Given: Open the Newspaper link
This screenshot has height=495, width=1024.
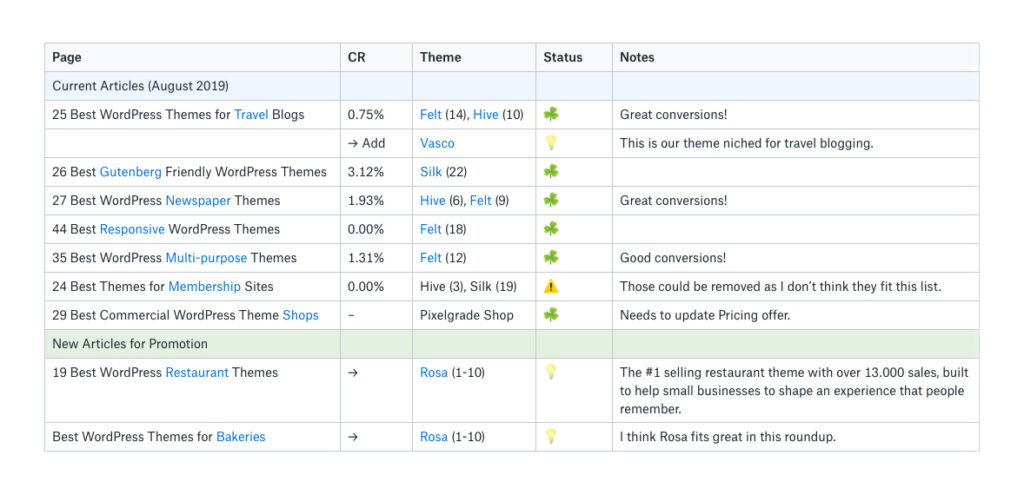Looking at the screenshot, I should 198,200.
